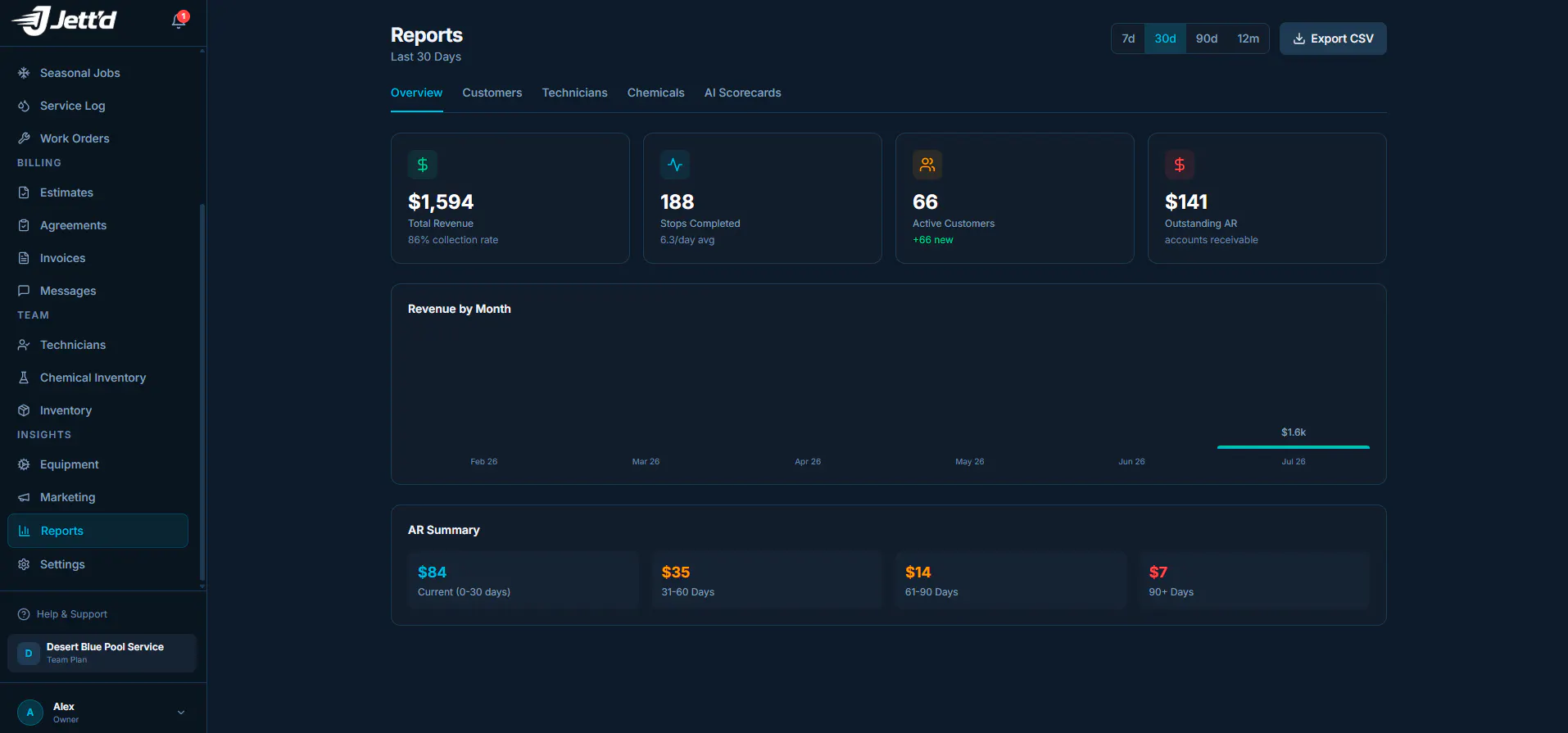Viewport: 1568px width, 733px height.
Task: Select the 90d time range
Action: click(1207, 38)
